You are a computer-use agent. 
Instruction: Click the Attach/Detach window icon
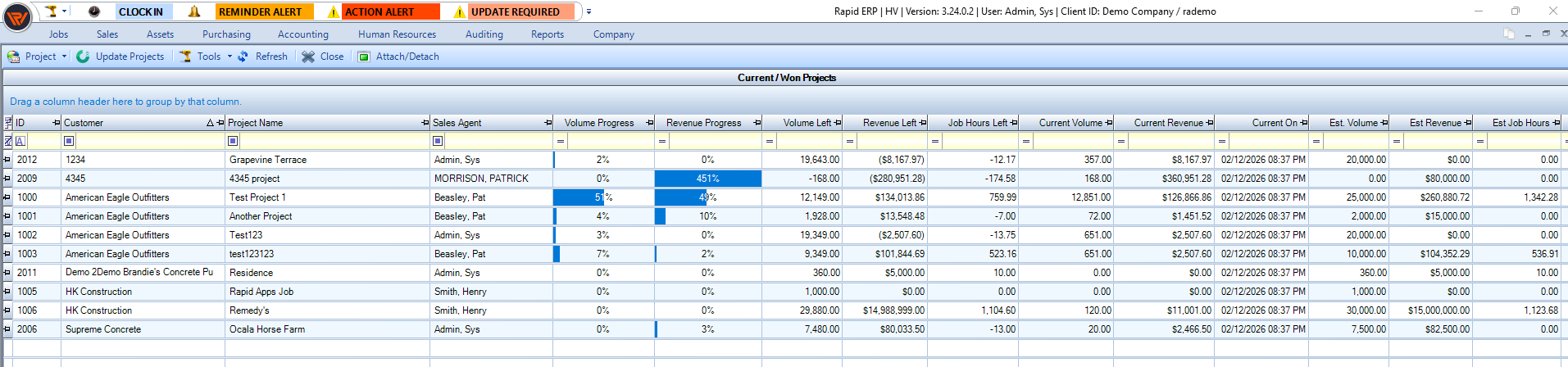[364, 57]
